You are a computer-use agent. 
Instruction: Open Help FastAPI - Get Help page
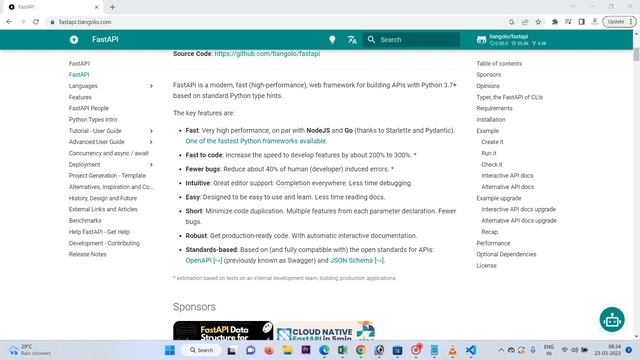tap(99, 232)
